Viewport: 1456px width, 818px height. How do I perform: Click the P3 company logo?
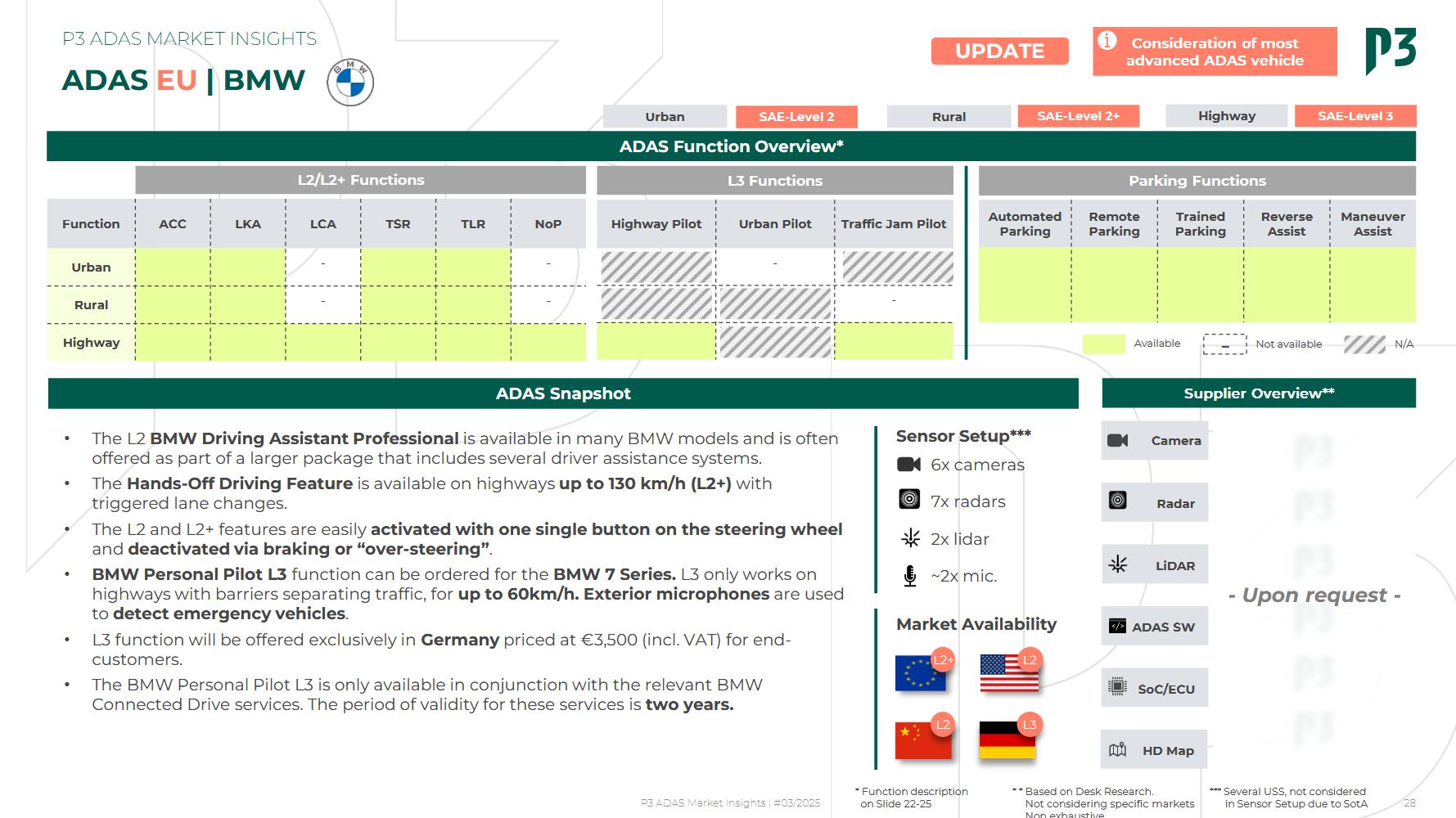click(1391, 52)
